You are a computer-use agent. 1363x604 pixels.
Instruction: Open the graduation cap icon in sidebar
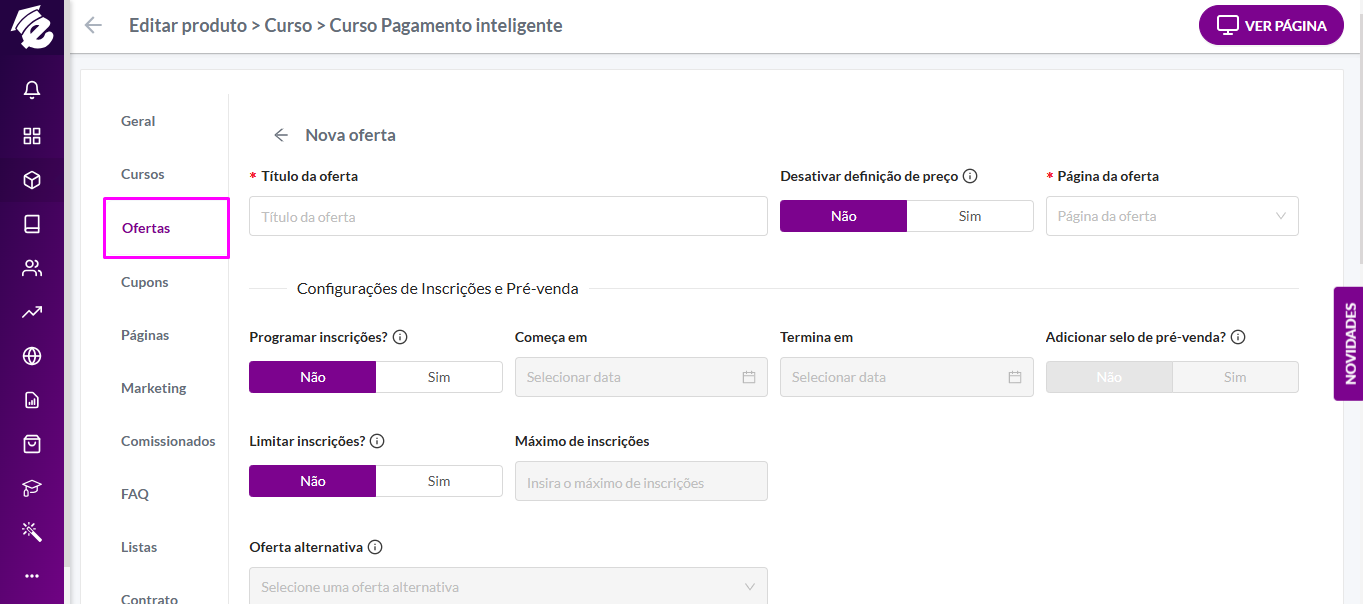tap(32, 488)
